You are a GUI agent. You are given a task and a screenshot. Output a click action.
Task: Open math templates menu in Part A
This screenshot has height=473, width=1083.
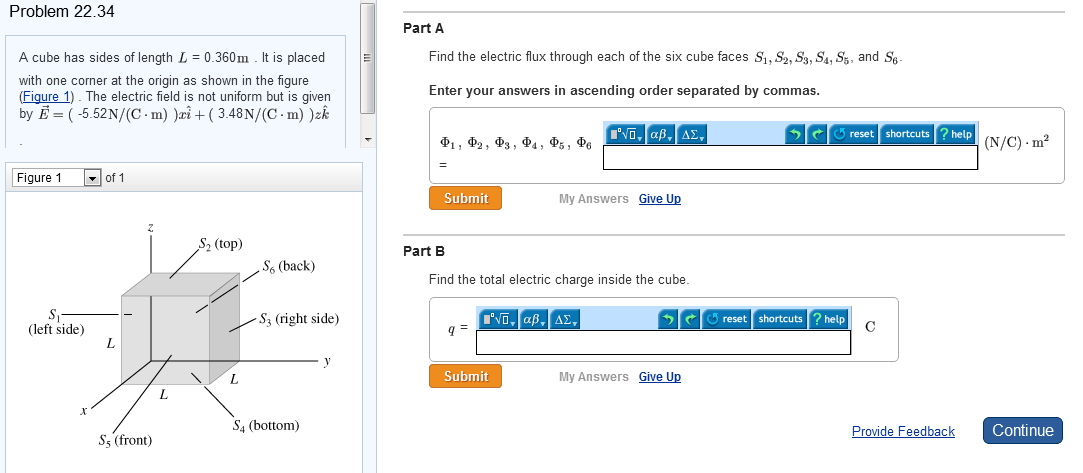(626, 134)
